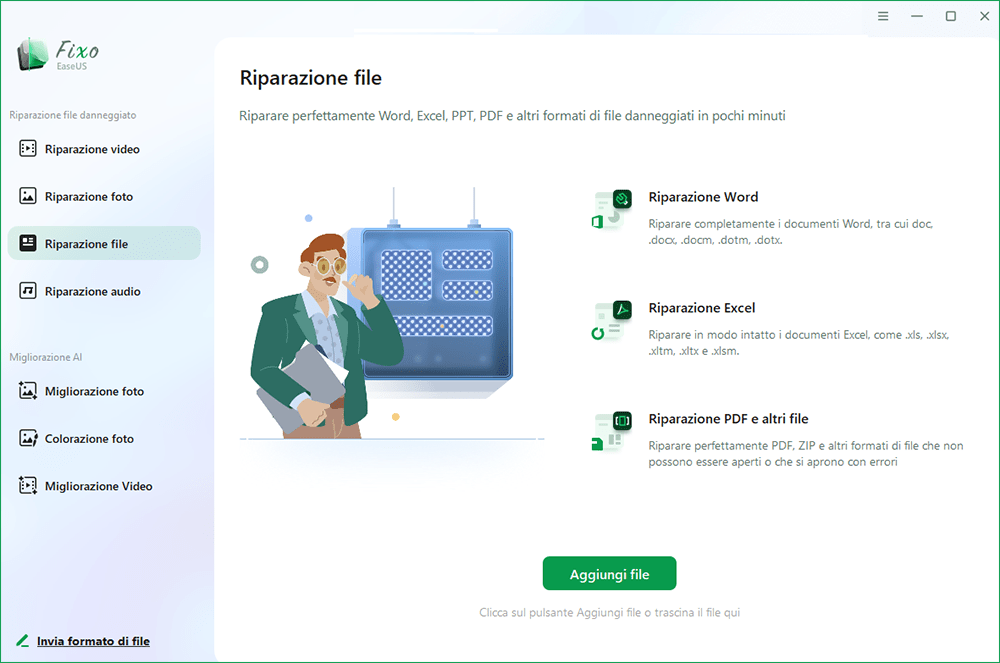Open Migliorazione Video tool
This screenshot has height=663, width=1000.
(x=104, y=485)
